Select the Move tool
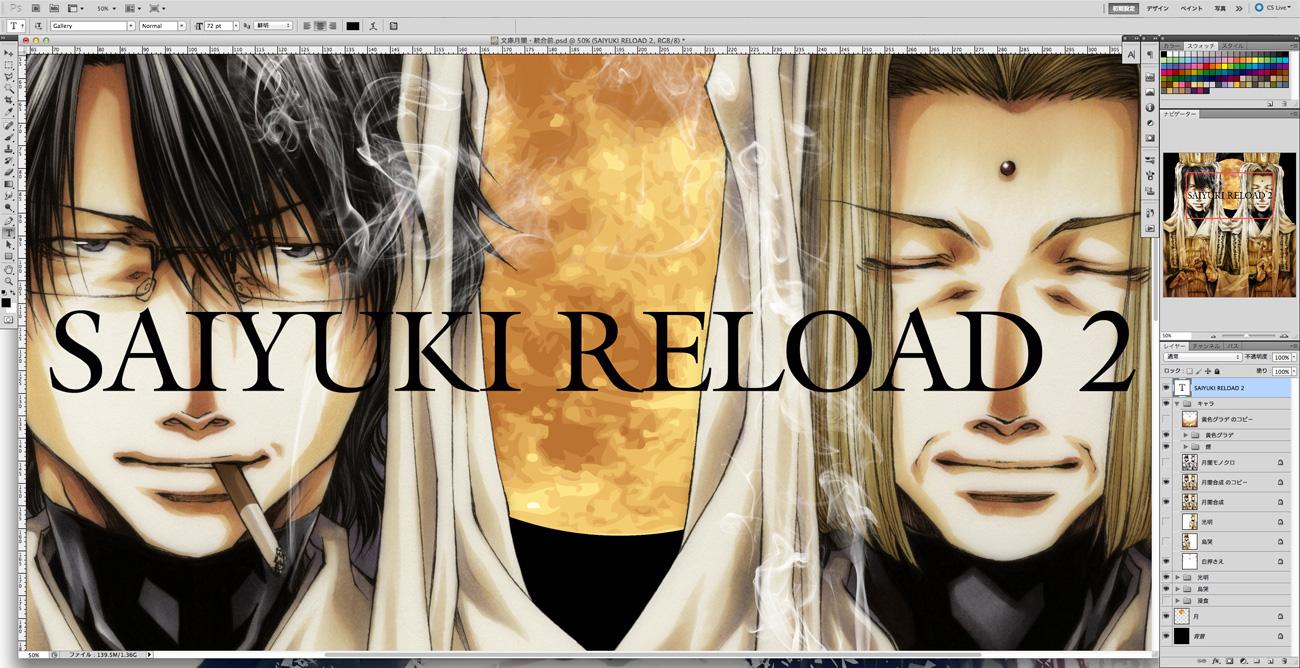Image resolution: width=1300 pixels, height=668 pixels. 8,52
